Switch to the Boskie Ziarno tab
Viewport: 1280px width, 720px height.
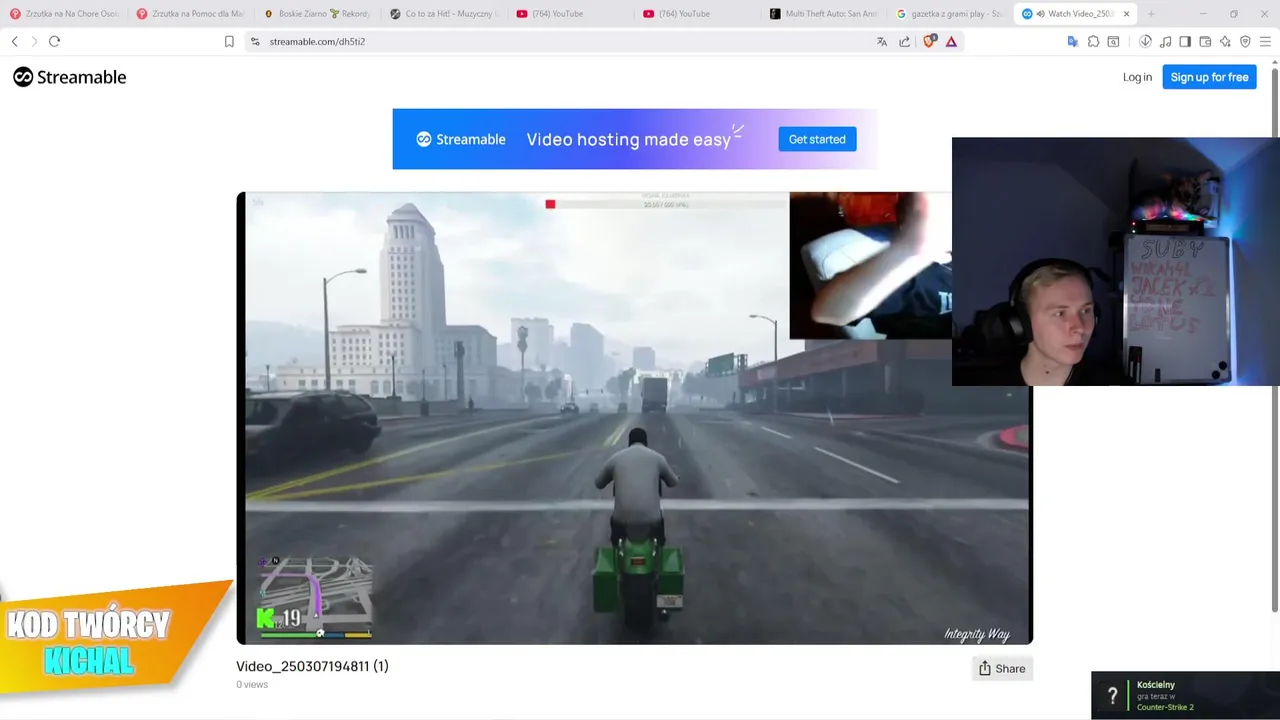click(317, 14)
